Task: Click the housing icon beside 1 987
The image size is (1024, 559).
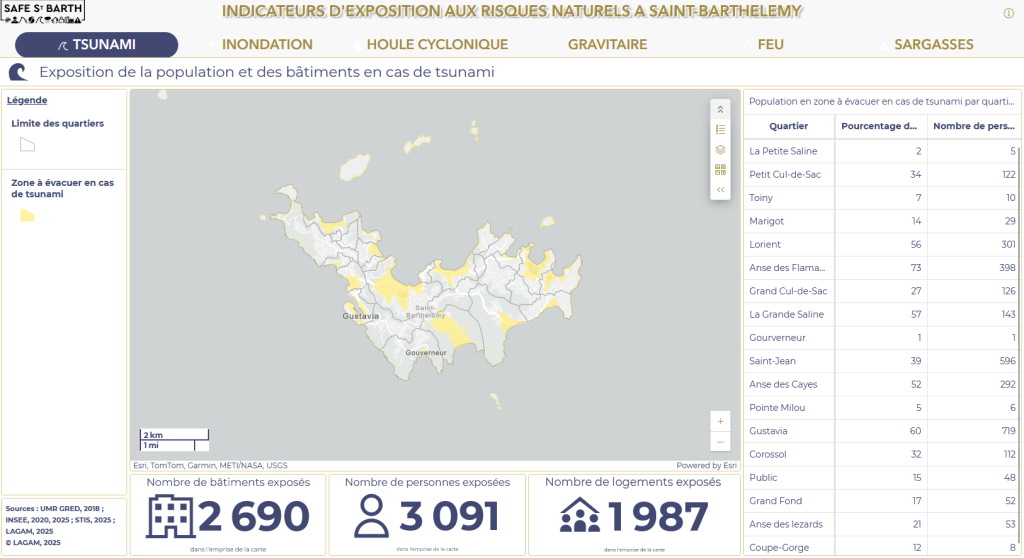Action: tap(578, 516)
